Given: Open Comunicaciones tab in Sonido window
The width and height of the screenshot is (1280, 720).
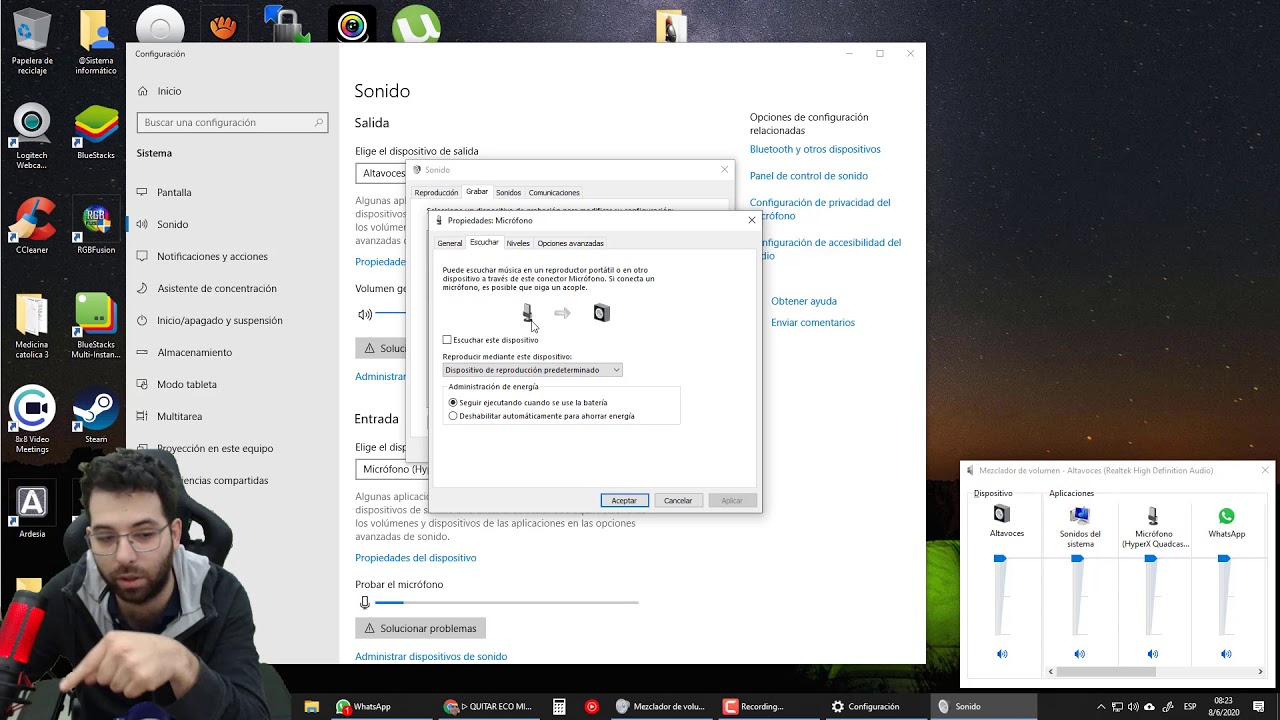Looking at the screenshot, I should click(554, 192).
